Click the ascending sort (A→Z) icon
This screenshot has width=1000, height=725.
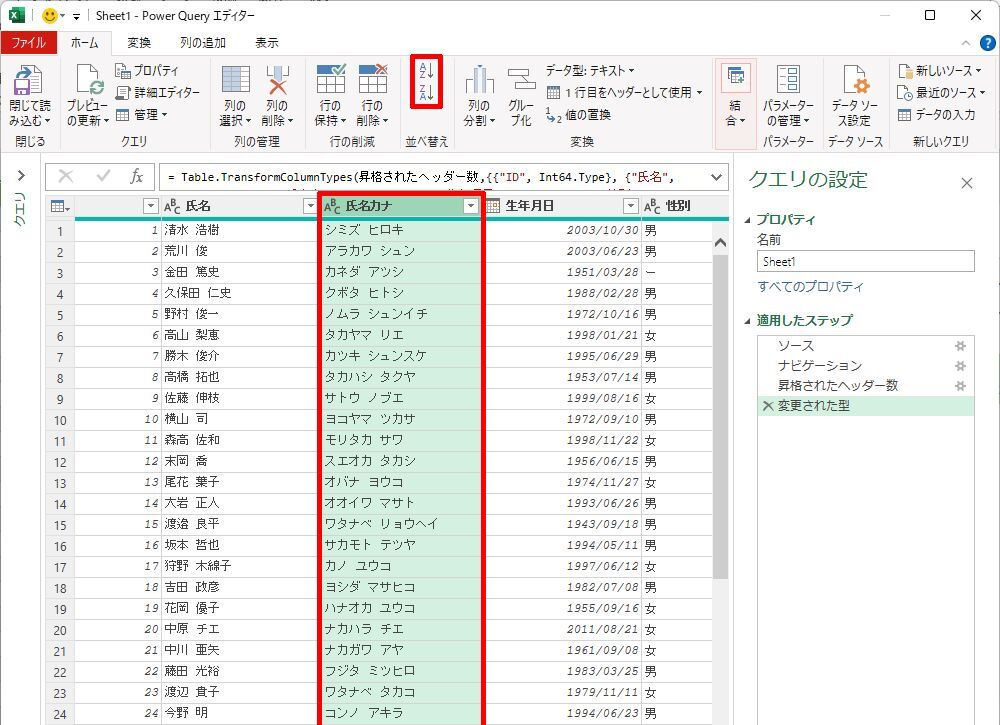(426, 70)
